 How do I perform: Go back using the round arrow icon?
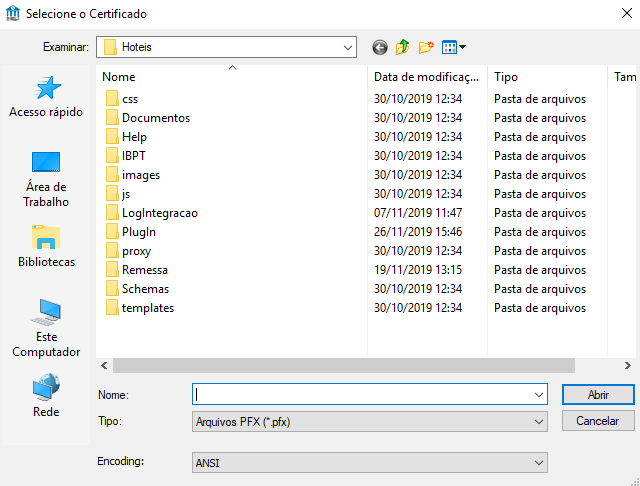pos(380,47)
